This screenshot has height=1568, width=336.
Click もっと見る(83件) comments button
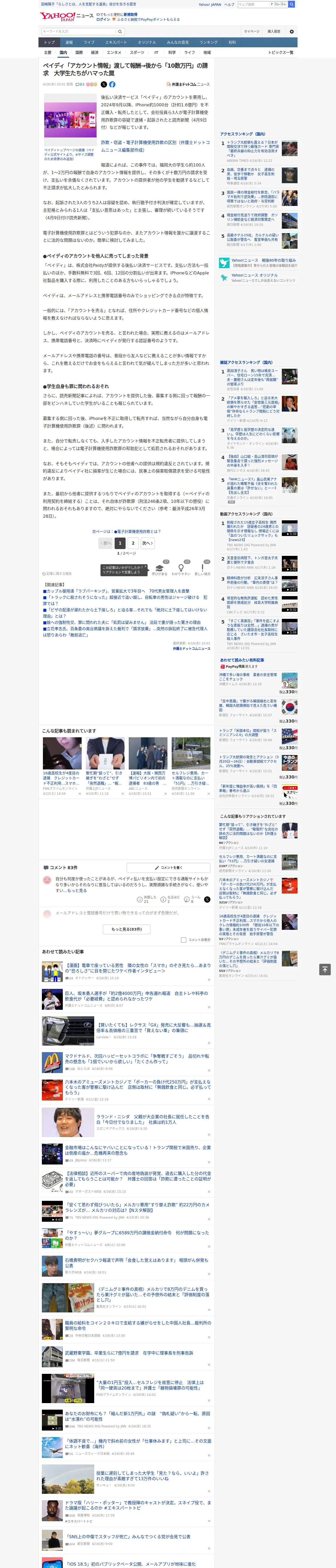127,930
